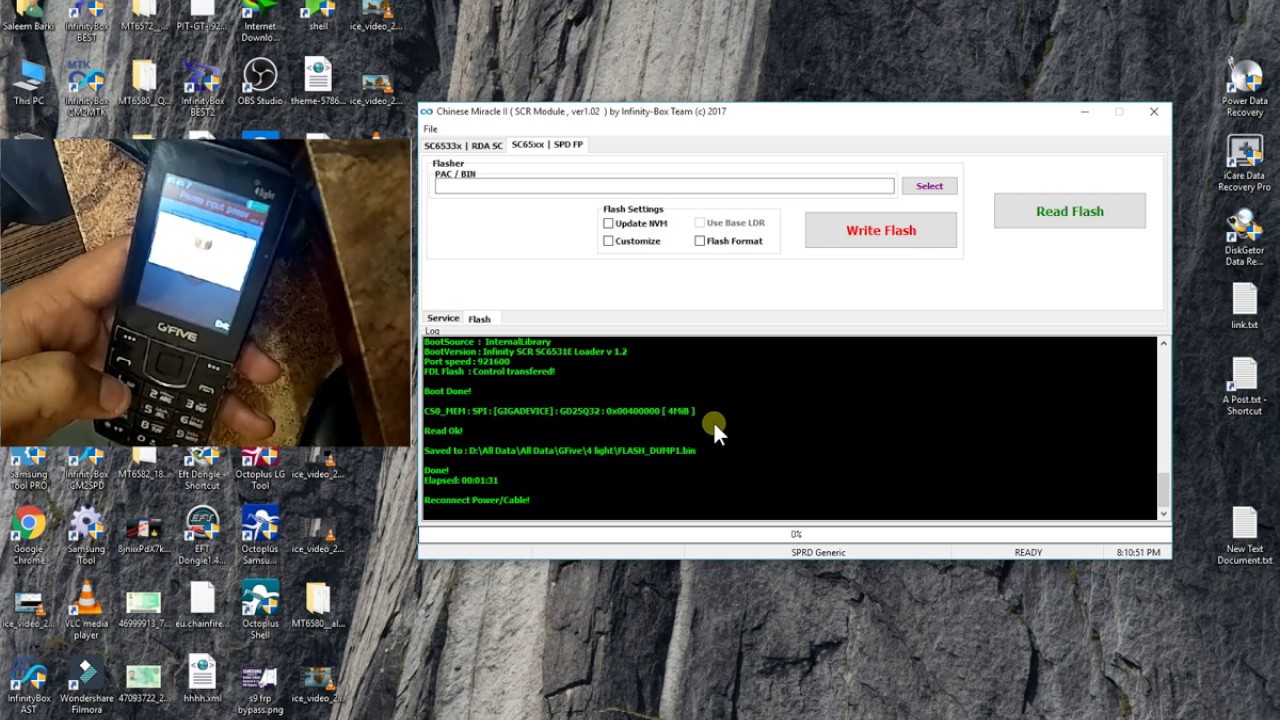Open MT6580__al folder icon

point(318,605)
